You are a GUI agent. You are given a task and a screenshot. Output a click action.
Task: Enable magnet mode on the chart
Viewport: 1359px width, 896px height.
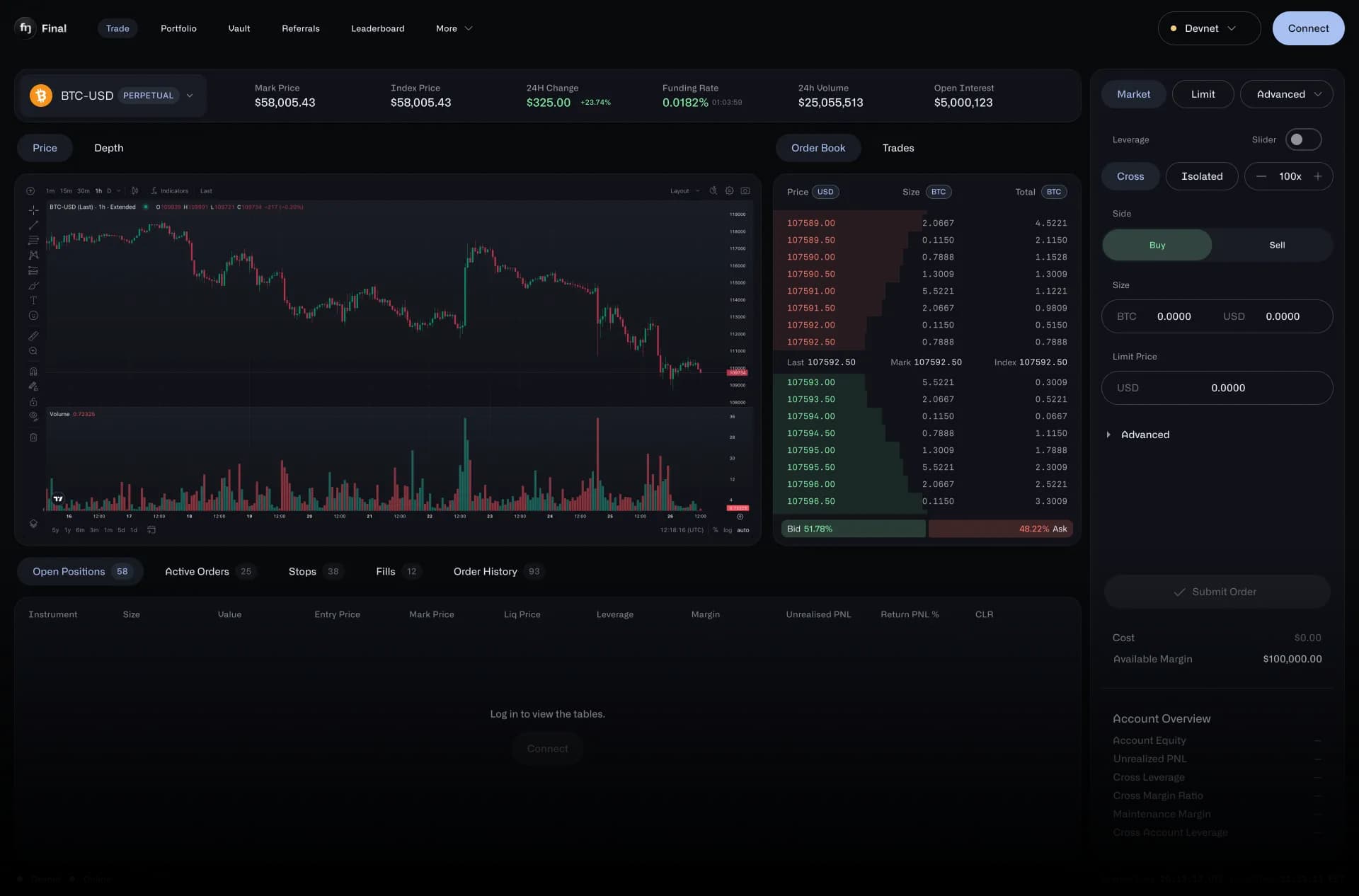pyautogui.click(x=33, y=372)
